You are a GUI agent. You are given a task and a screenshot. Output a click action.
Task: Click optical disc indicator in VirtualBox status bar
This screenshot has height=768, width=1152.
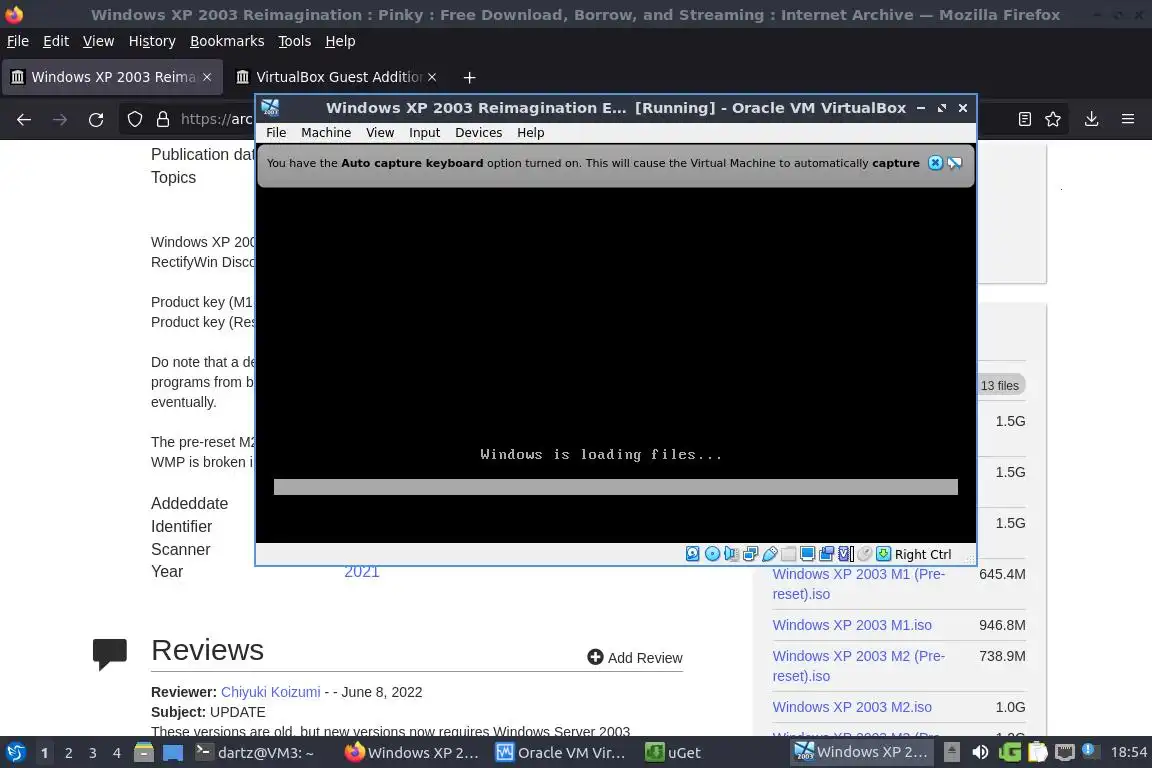[712, 554]
